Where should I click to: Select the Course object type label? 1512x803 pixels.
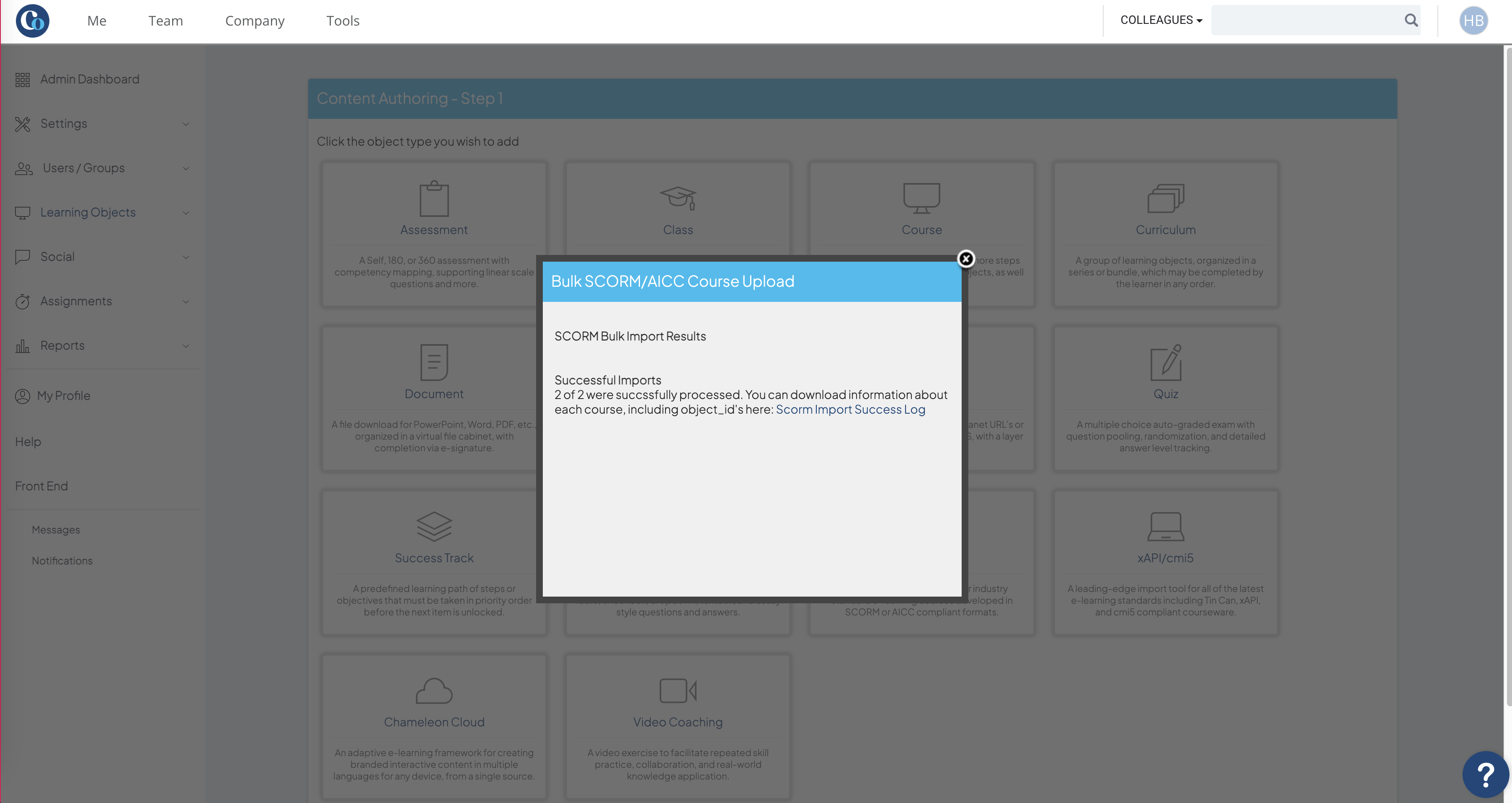point(921,230)
